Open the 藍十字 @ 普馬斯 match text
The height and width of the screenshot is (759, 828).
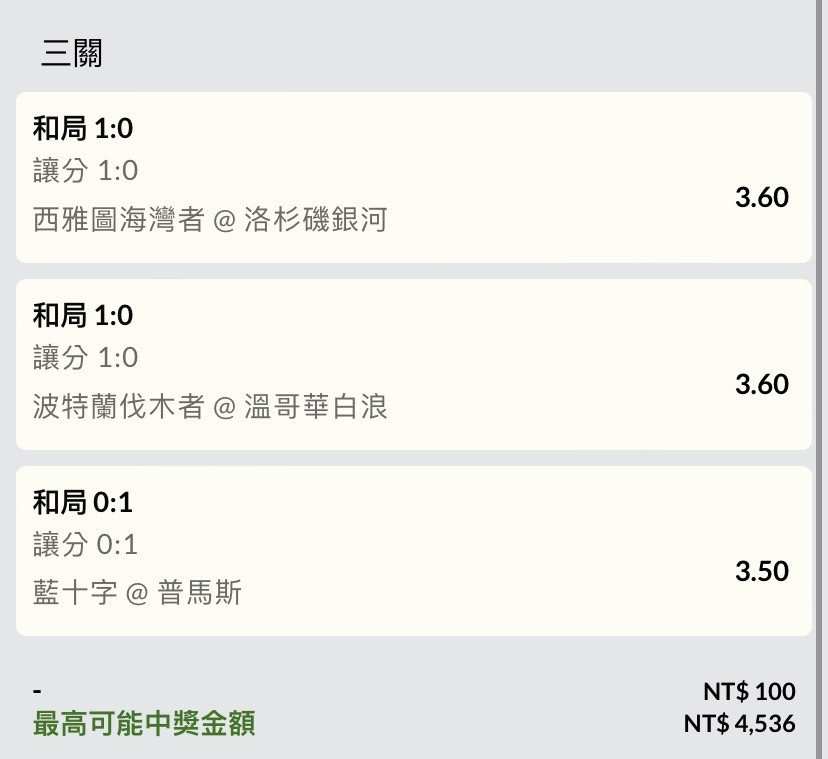point(137,593)
